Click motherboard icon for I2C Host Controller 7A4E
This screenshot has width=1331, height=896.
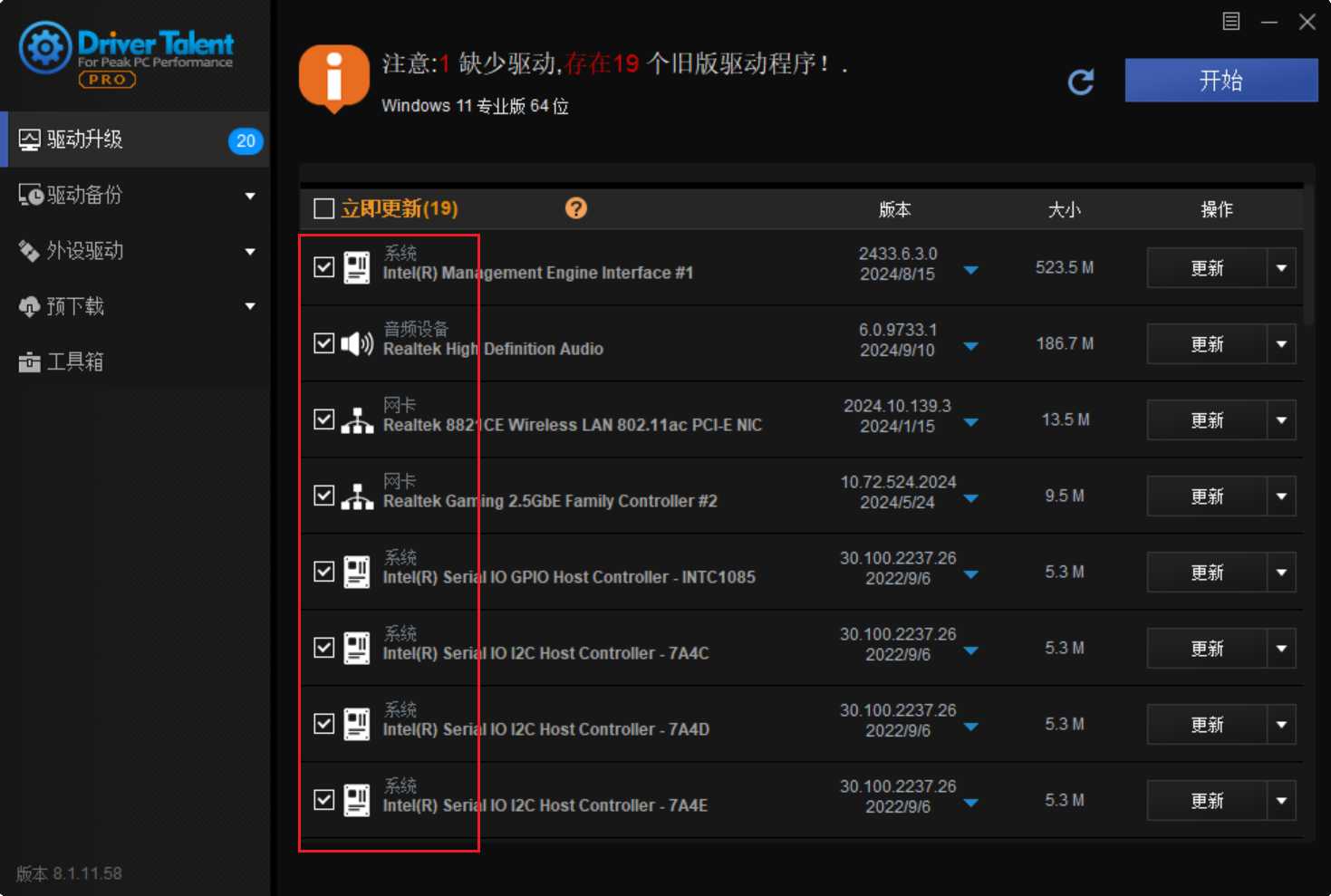pos(357,800)
